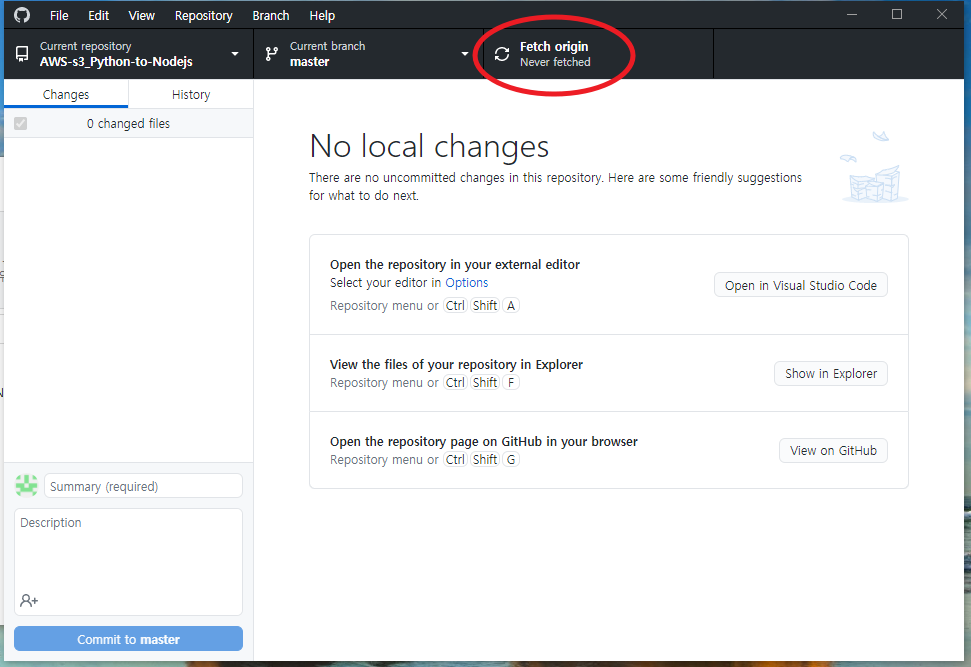Click the Description text area
The height and width of the screenshot is (667, 971).
pyautogui.click(x=128, y=562)
